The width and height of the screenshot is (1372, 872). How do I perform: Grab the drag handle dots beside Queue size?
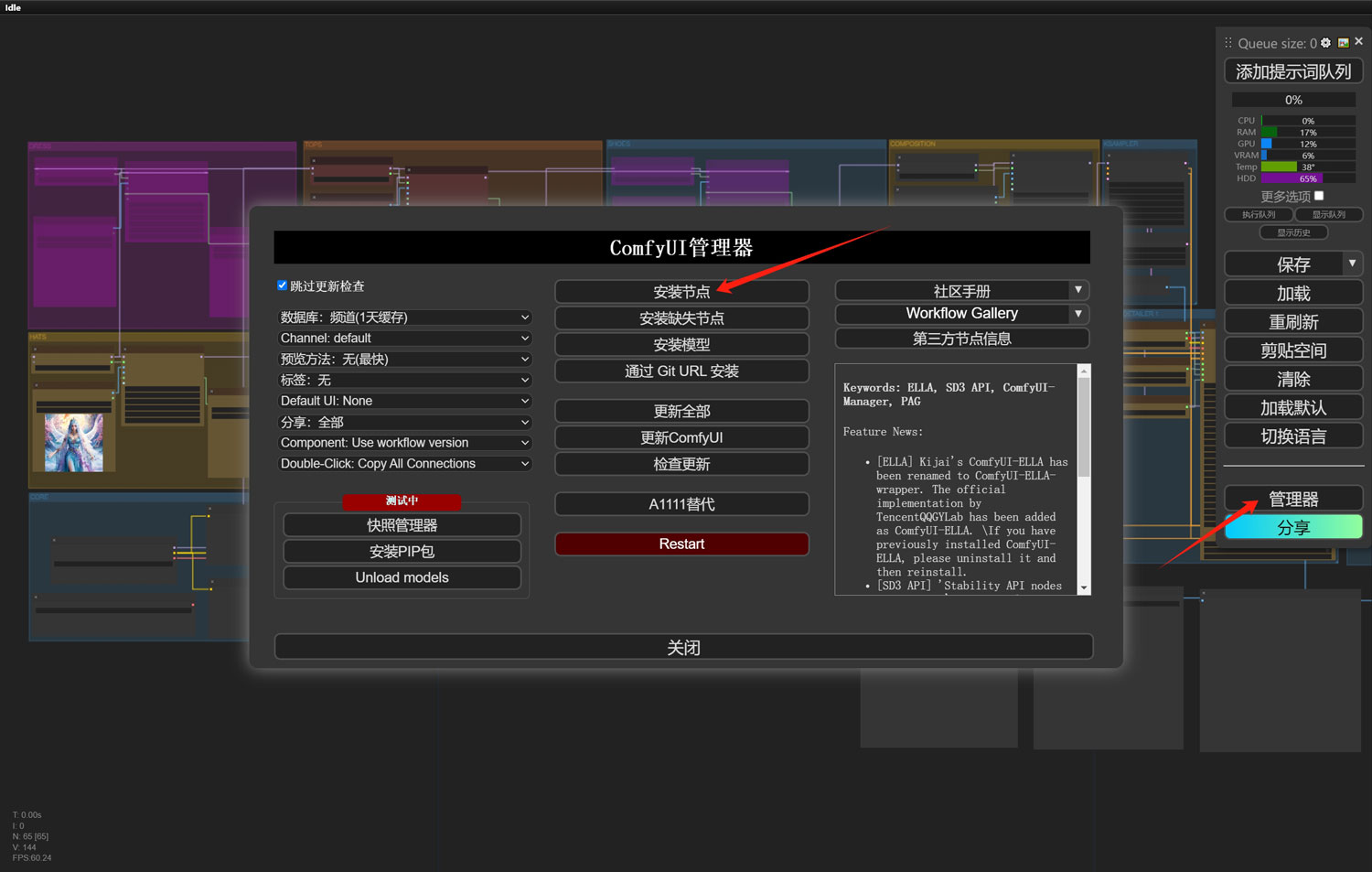[x=1228, y=43]
